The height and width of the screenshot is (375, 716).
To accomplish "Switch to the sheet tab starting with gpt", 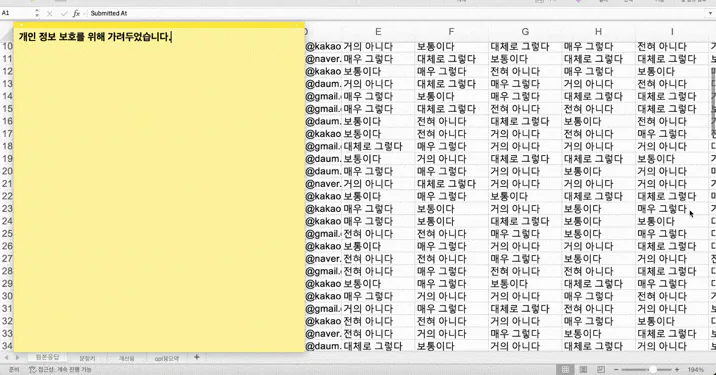I will (167, 359).
